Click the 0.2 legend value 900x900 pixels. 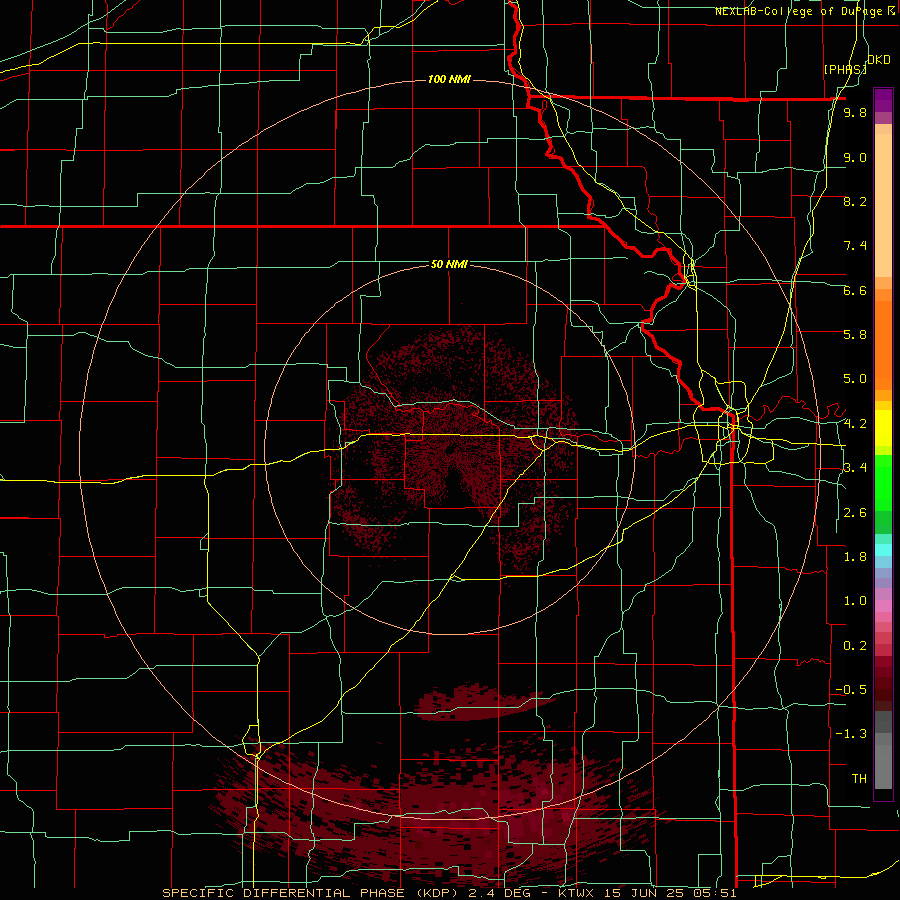coord(855,646)
